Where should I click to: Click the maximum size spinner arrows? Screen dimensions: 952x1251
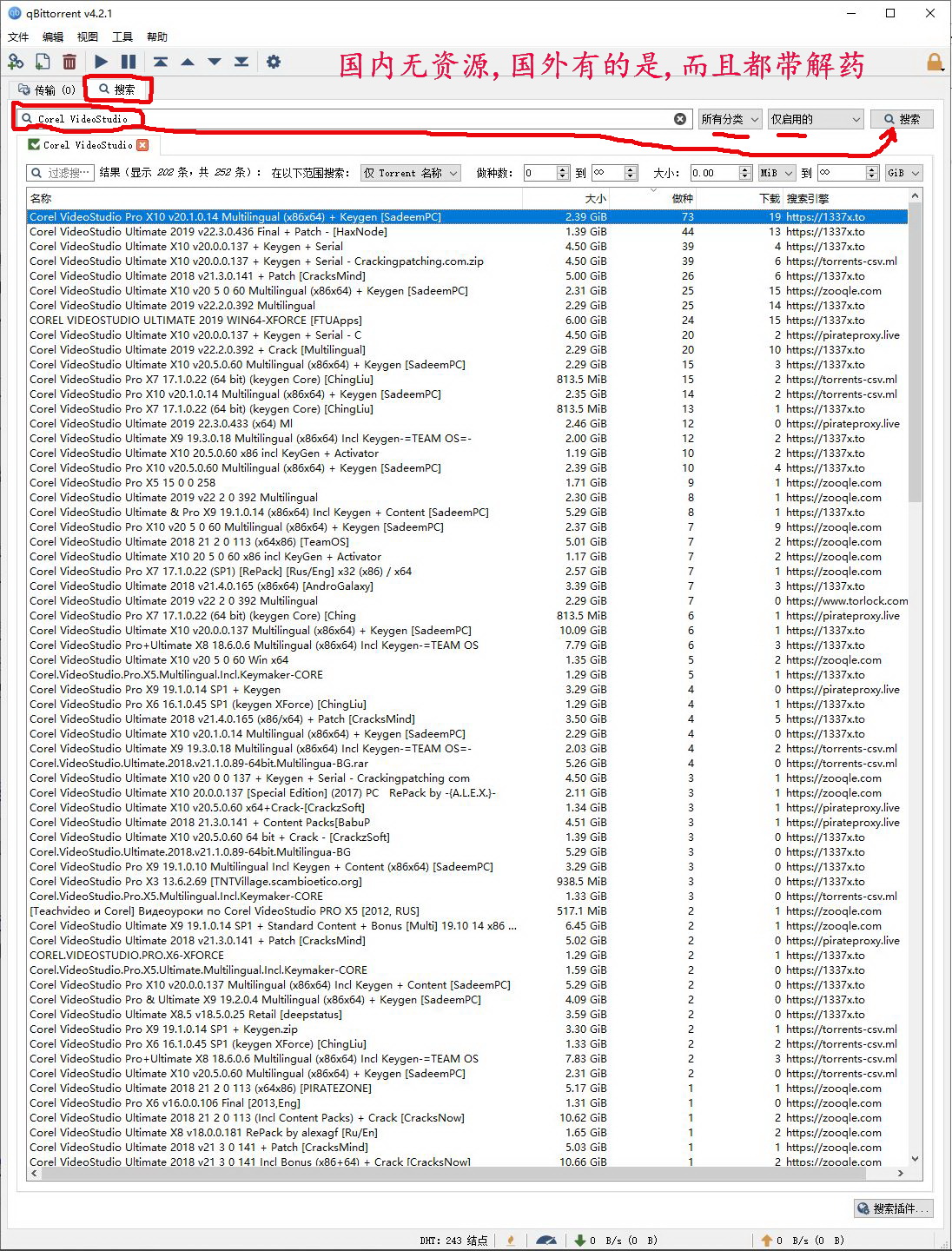click(x=872, y=173)
